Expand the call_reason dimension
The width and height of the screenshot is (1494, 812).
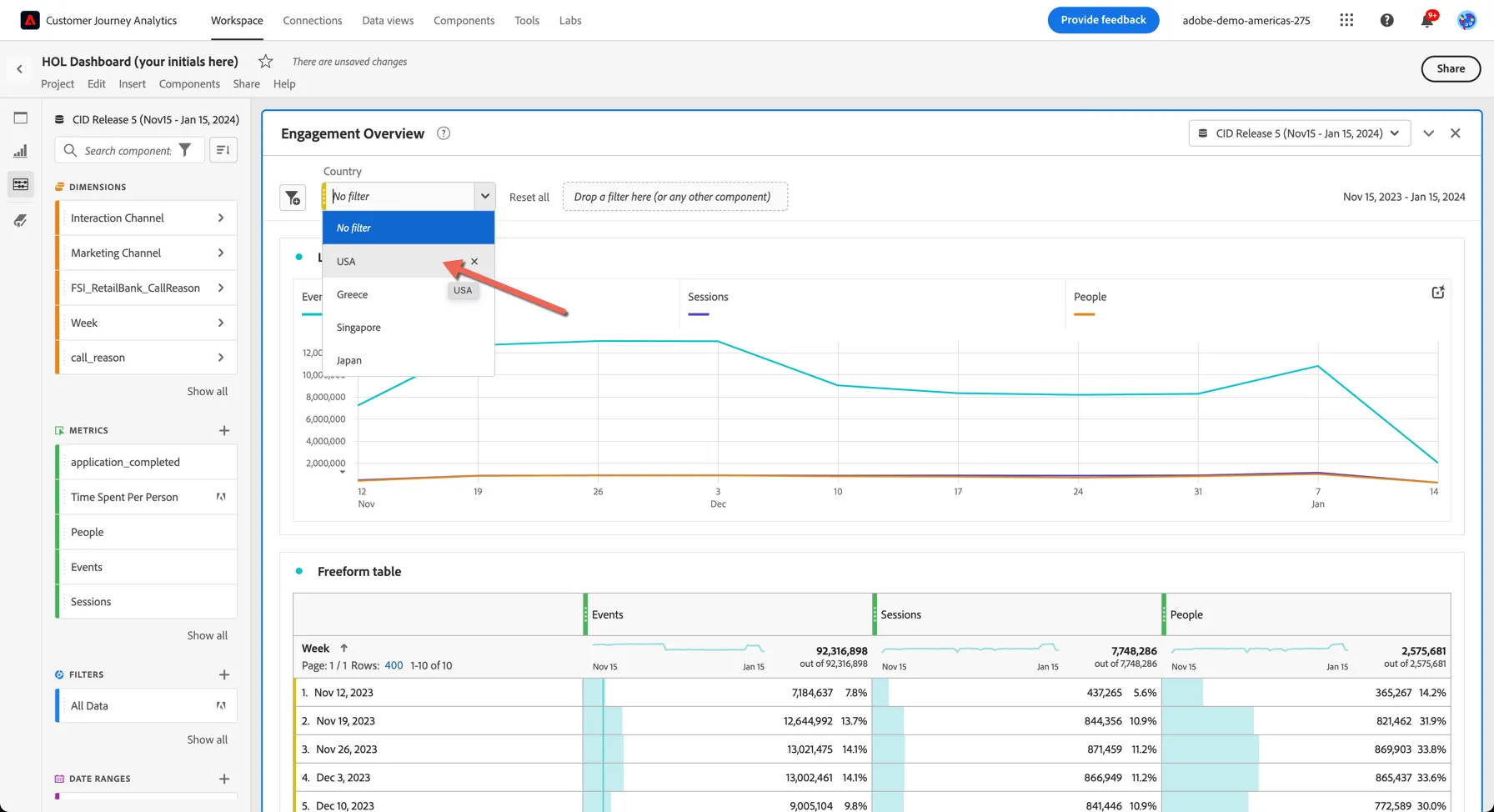coord(221,357)
